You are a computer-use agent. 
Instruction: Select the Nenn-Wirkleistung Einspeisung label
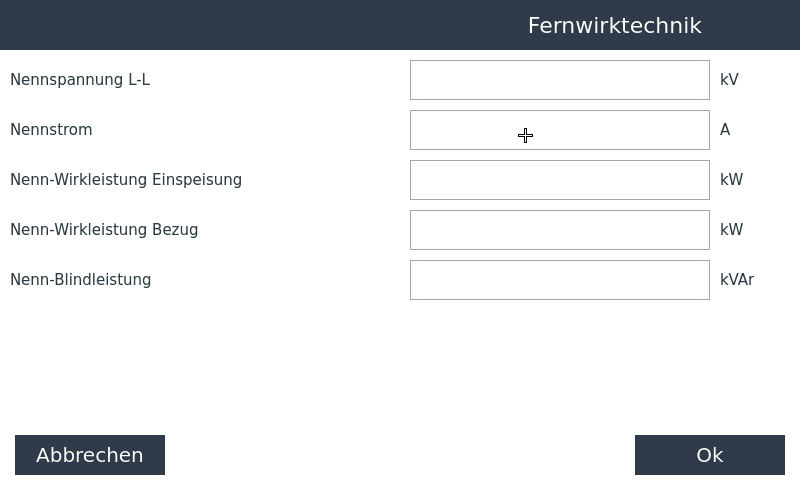126,180
